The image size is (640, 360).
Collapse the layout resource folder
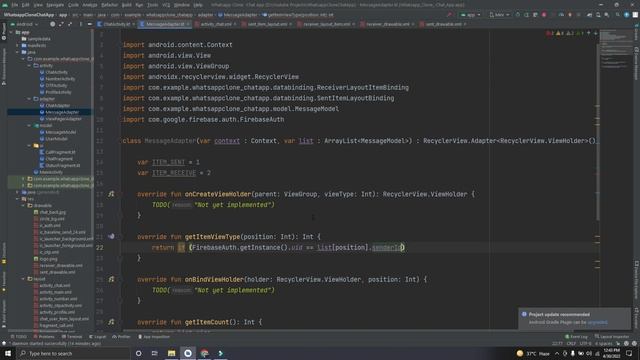point(23,279)
